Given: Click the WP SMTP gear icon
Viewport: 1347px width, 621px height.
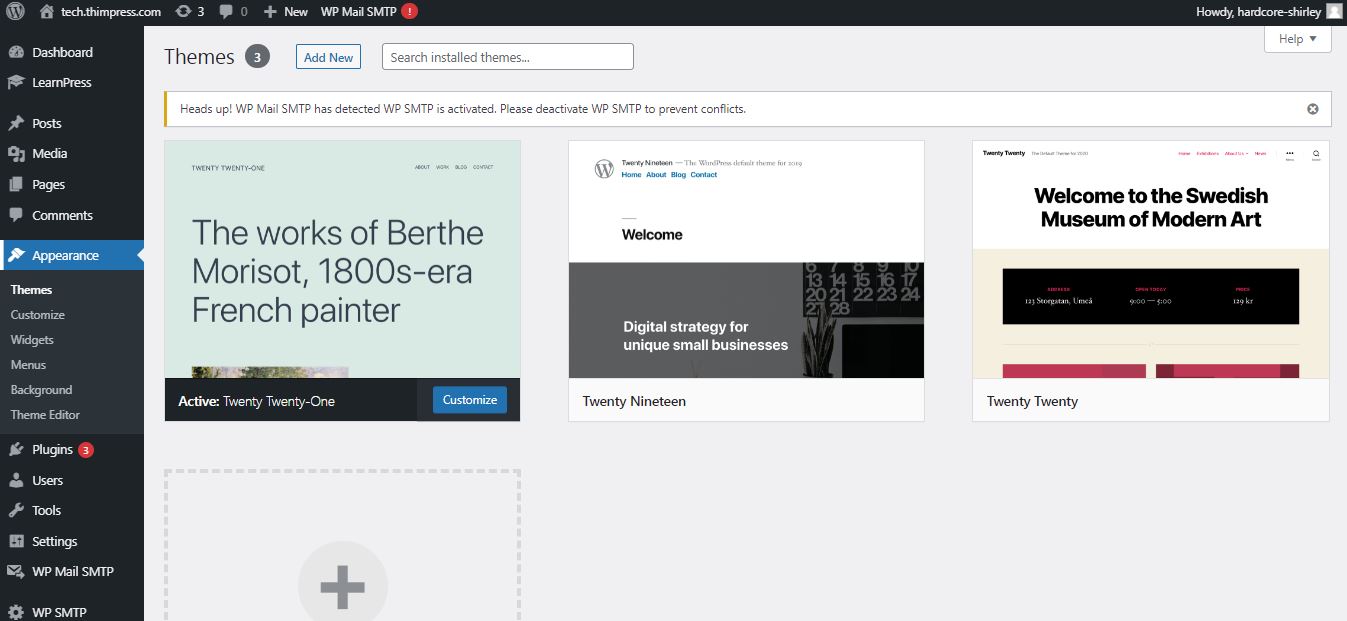Looking at the screenshot, I should pos(16,613).
